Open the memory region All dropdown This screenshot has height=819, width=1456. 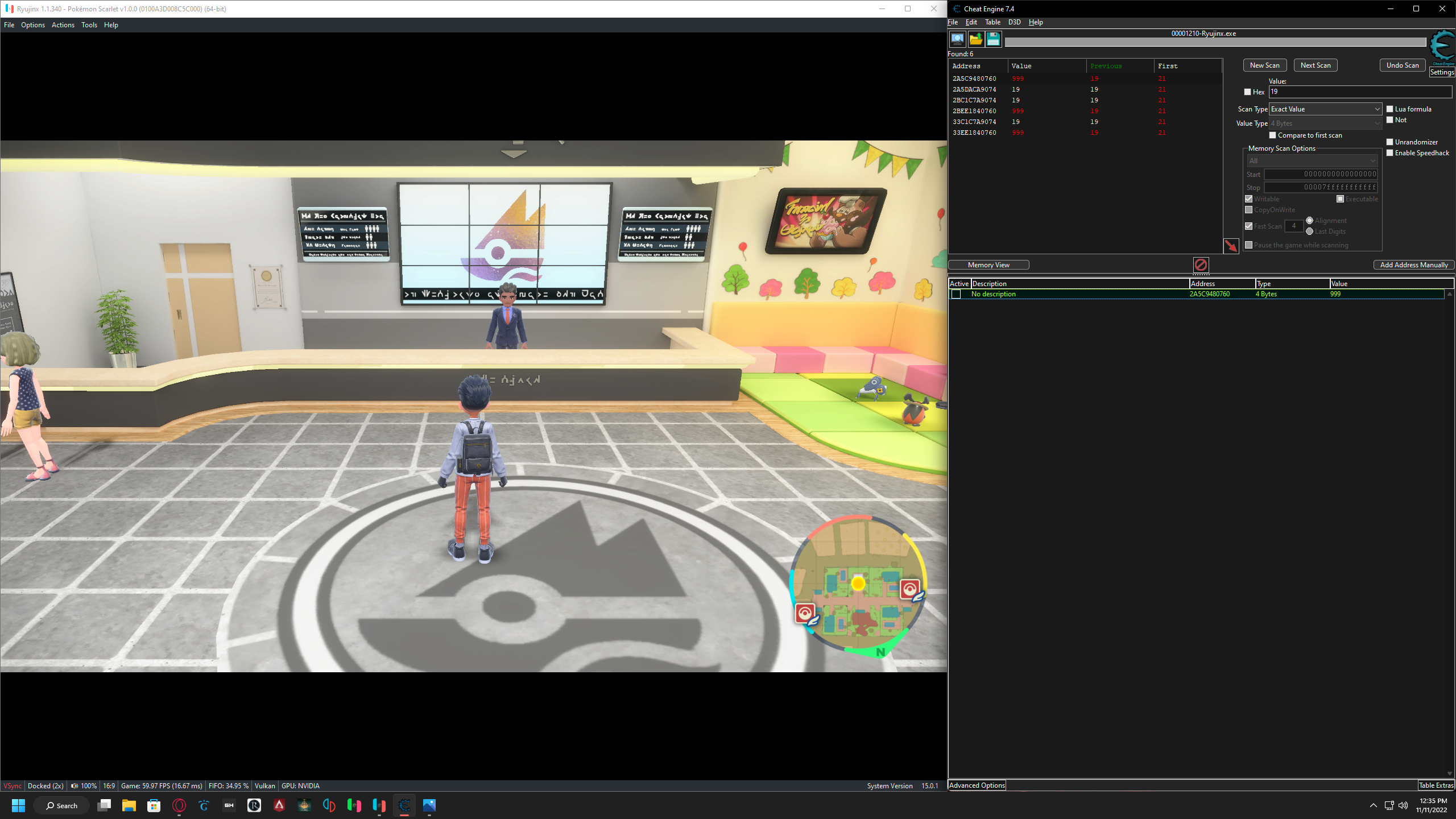[x=1312, y=161]
